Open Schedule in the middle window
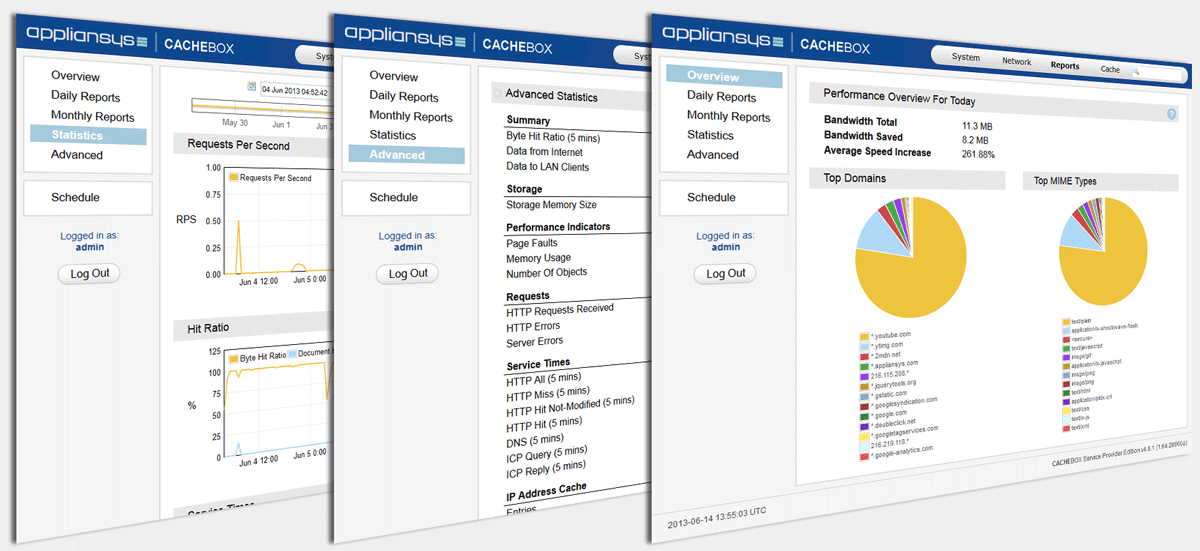The image size is (1200, 551). pyautogui.click(x=393, y=197)
